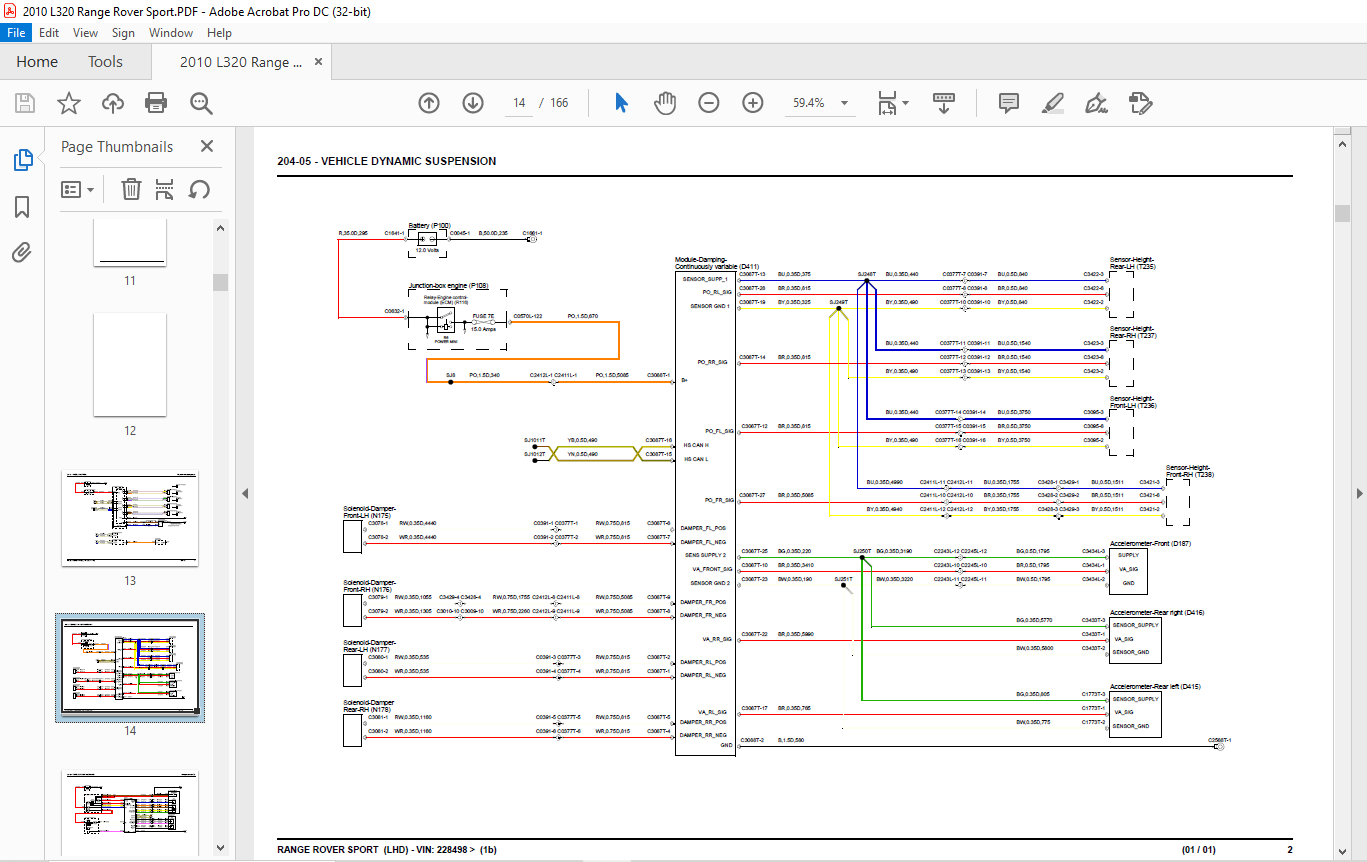Image resolution: width=1367 pixels, height=862 pixels.
Task: Select the 2010 L320 Range document tab
Action: point(241,62)
